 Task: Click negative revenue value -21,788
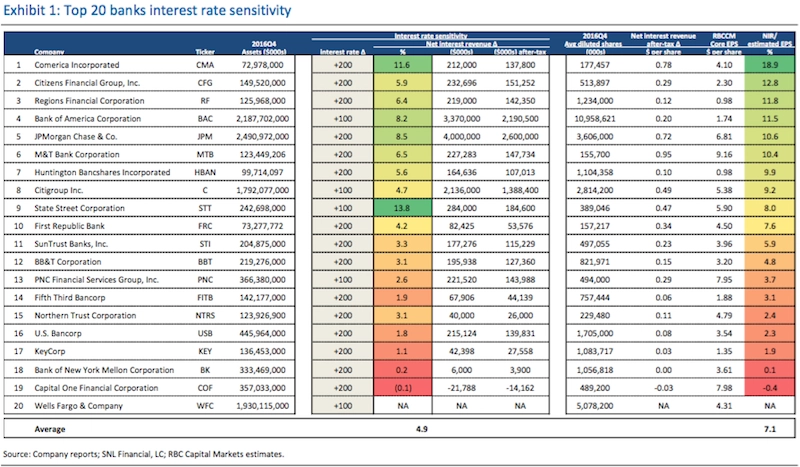461,387
